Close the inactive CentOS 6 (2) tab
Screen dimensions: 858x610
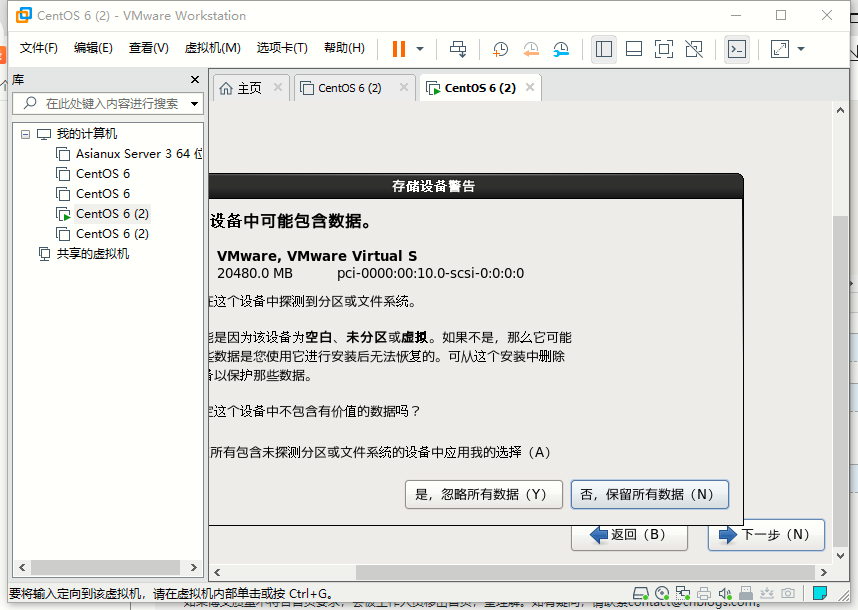(404, 87)
